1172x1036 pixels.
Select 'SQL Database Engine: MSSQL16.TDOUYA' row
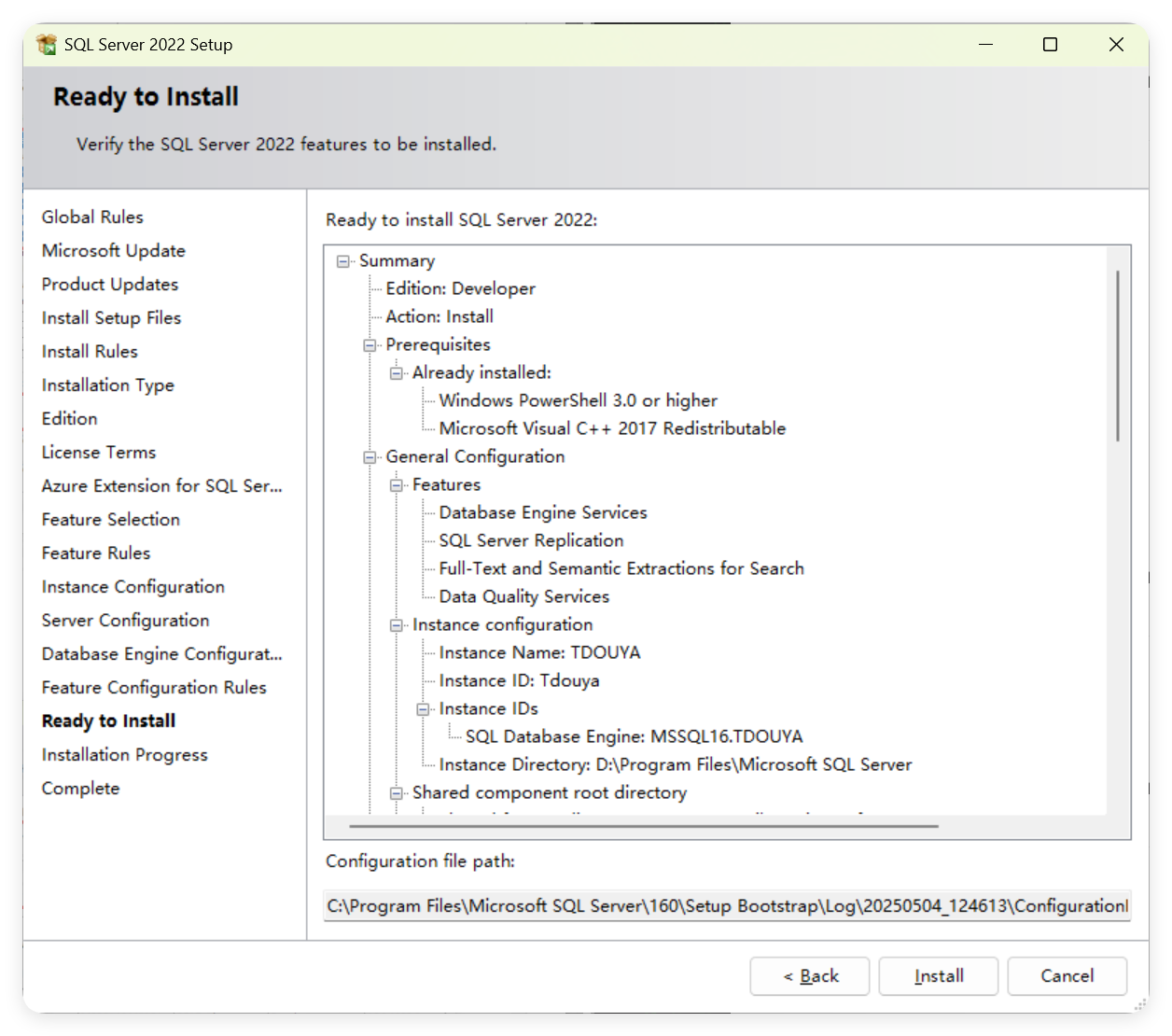(x=635, y=736)
